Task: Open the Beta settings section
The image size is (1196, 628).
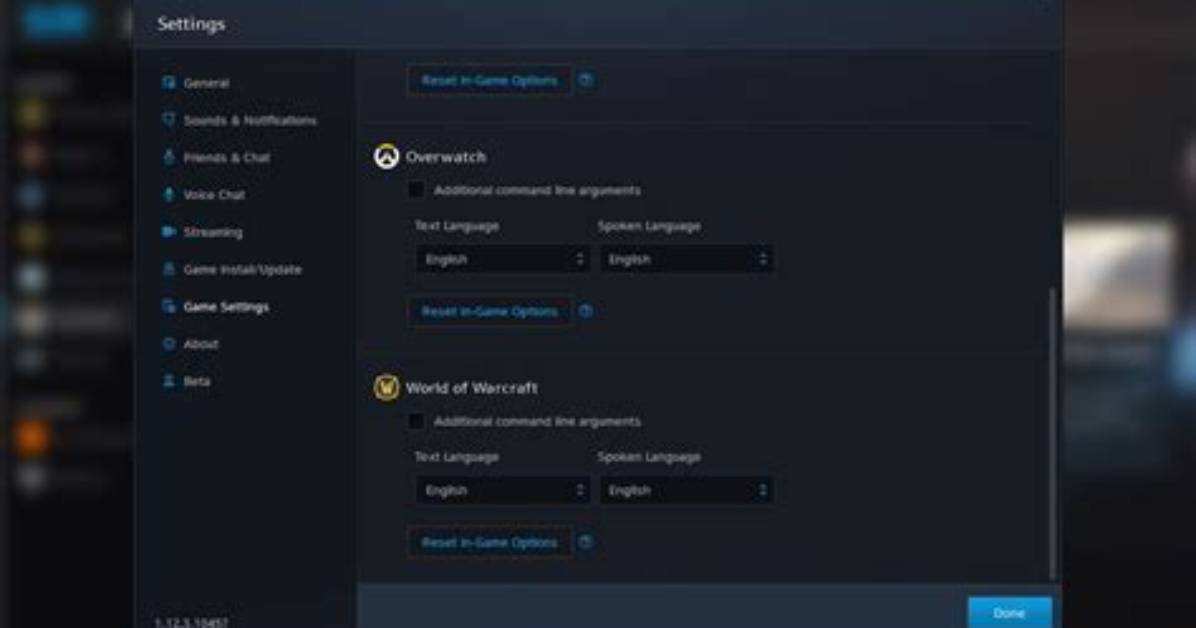Action: tap(196, 382)
